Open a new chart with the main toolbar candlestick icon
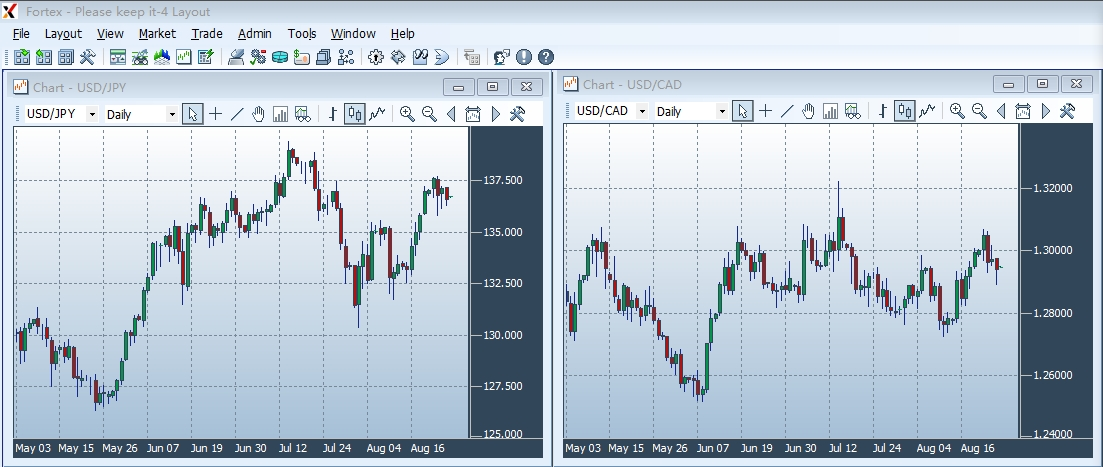Image resolution: width=1103 pixels, height=467 pixels. click(184, 57)
